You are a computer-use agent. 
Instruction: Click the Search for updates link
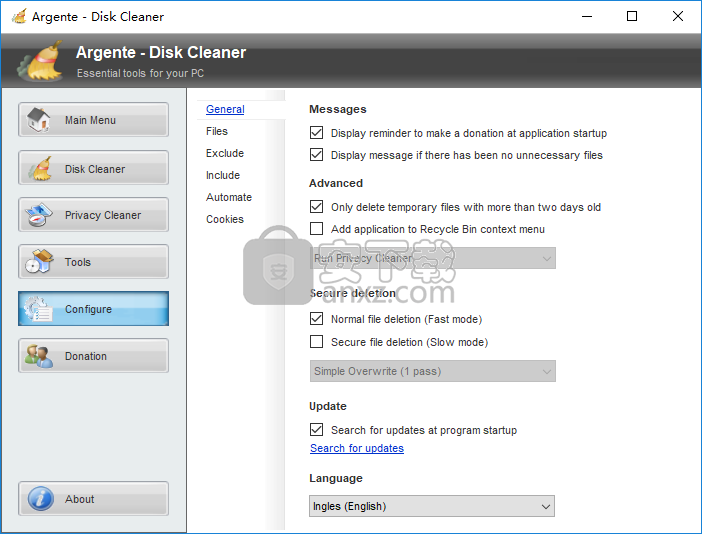[357, 448]
